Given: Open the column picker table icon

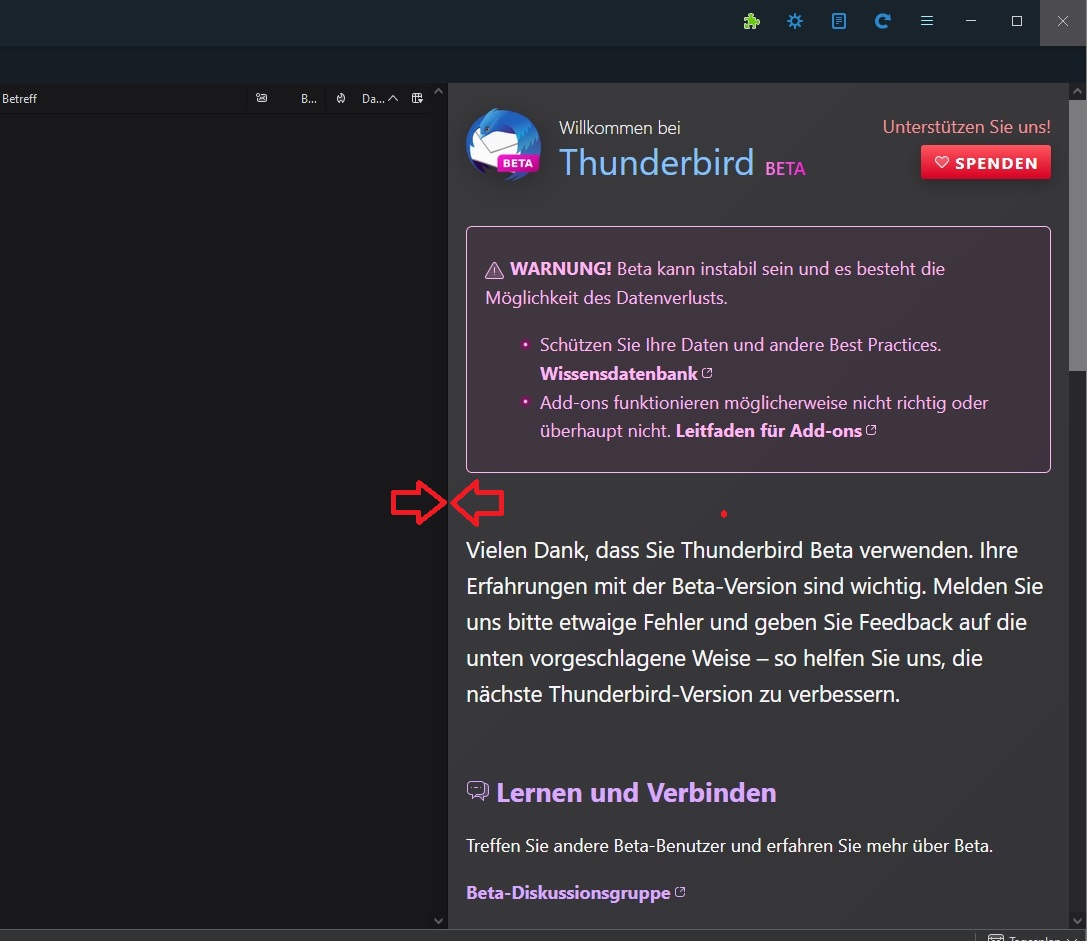Looking at the screenshot, I should click(417, 98).
